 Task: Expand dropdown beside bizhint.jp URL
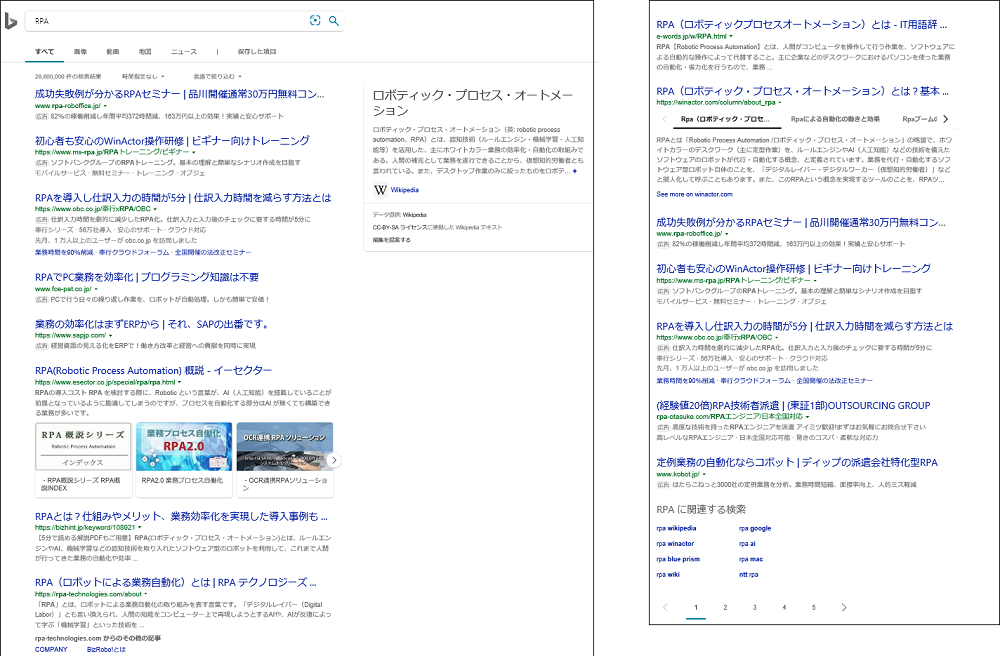[140, 528]
